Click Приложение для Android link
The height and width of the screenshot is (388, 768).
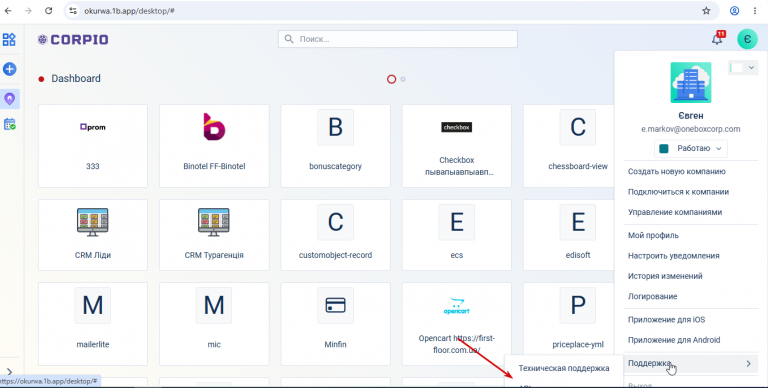[674, 340]
